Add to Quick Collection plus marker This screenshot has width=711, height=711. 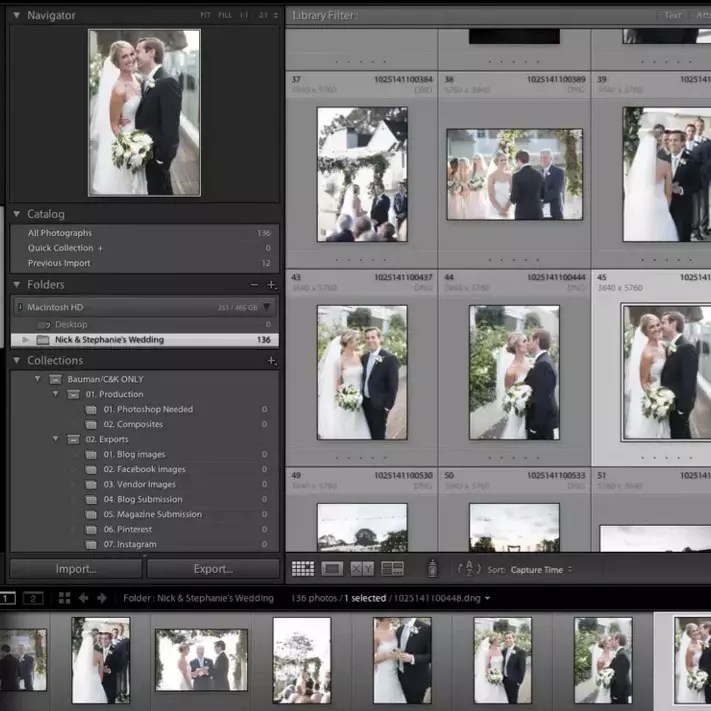click(x=101, y=248)
